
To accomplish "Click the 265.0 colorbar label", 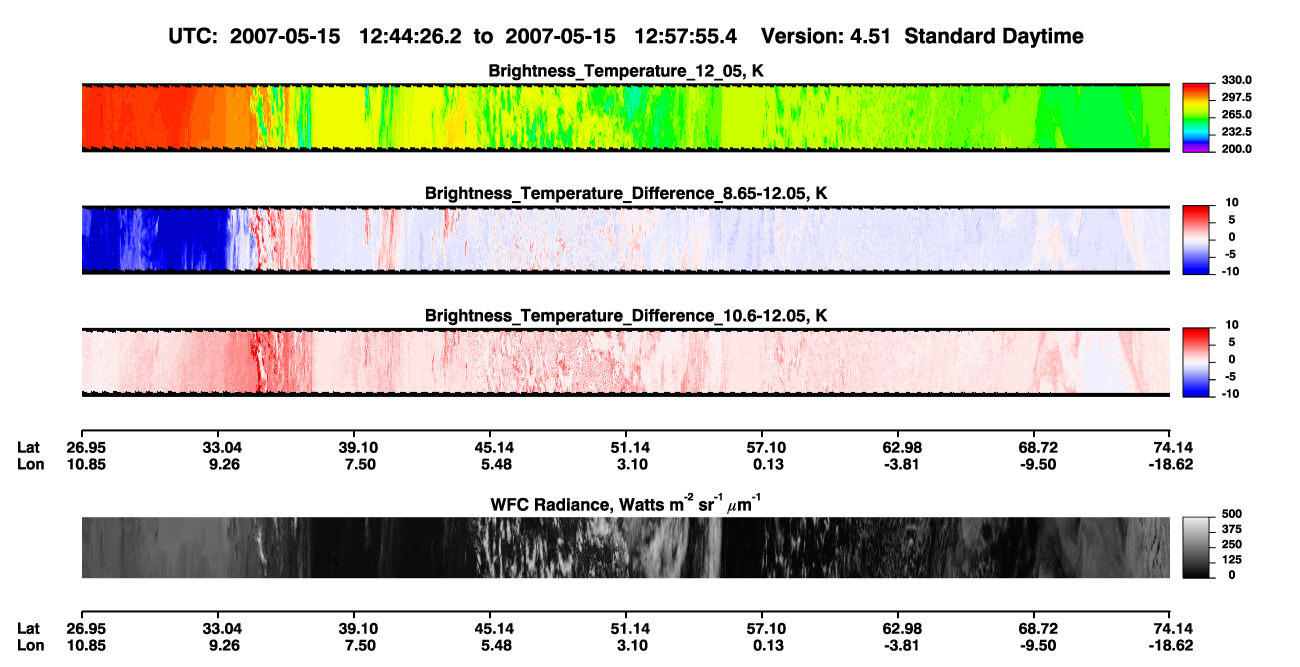I will 1236,114.
